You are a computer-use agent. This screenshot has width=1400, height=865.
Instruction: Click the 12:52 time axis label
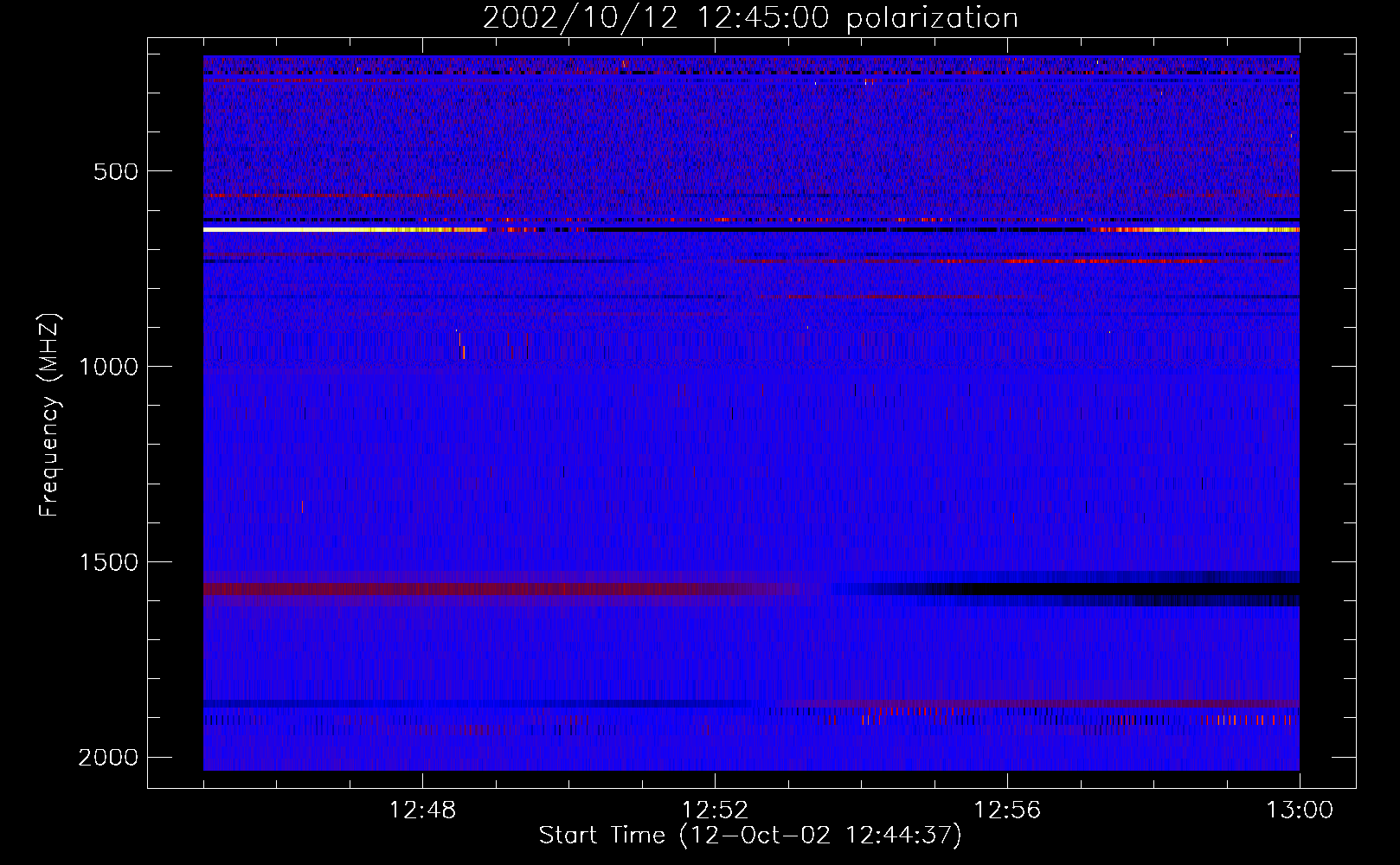pos(715,811)
